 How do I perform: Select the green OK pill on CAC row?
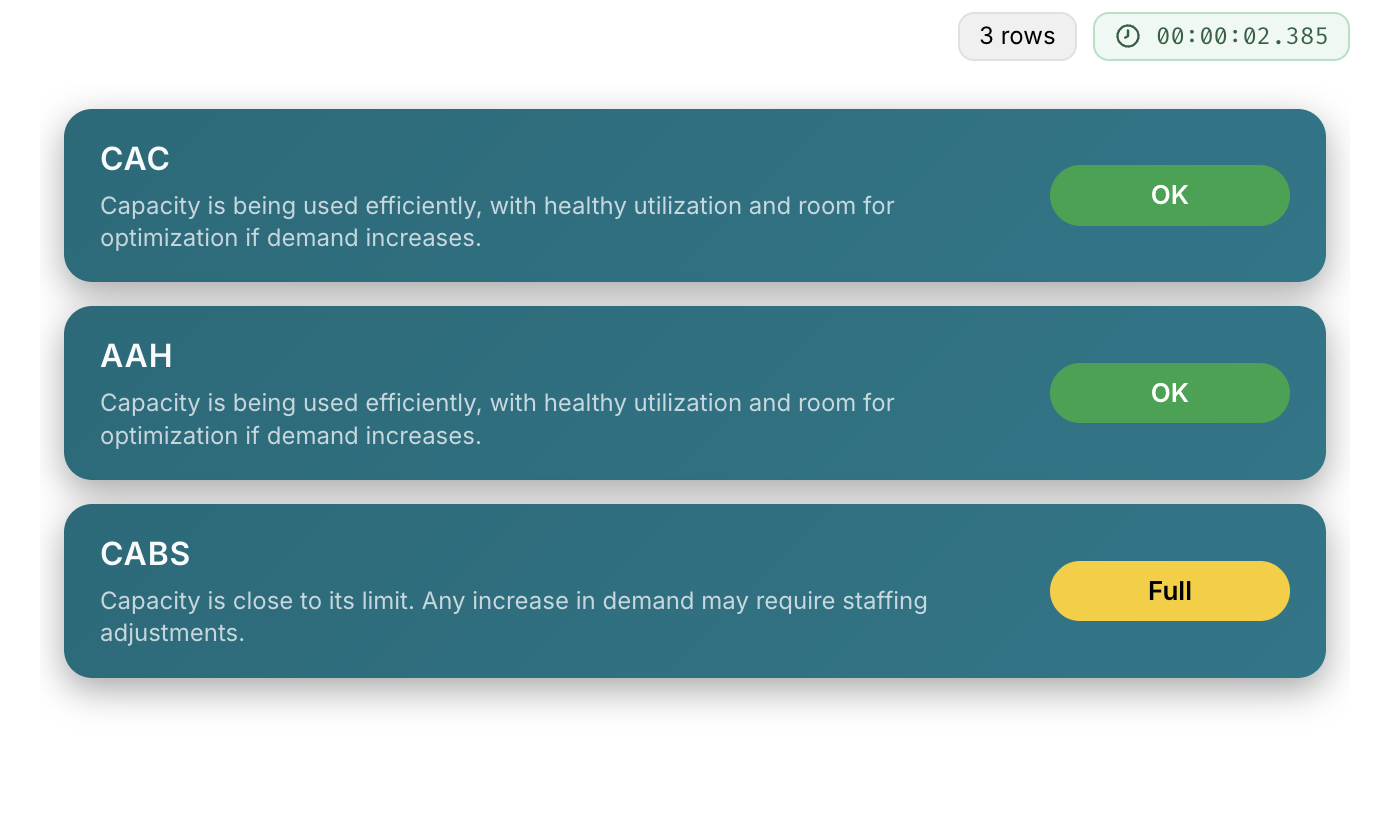tap(1169, 195)
